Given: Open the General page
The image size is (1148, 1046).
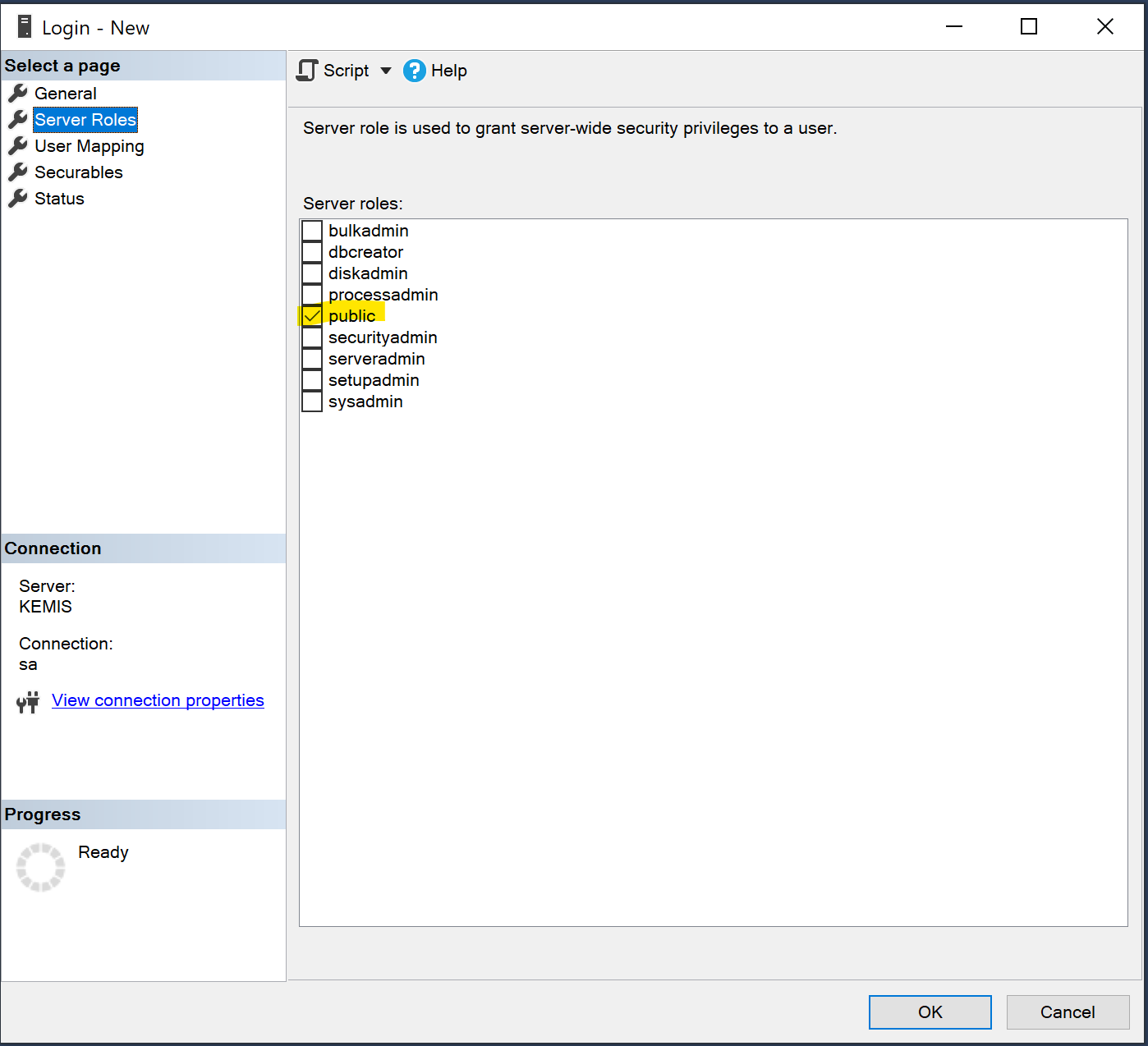Looking at the screenshot, I should [x=66, y=94].
